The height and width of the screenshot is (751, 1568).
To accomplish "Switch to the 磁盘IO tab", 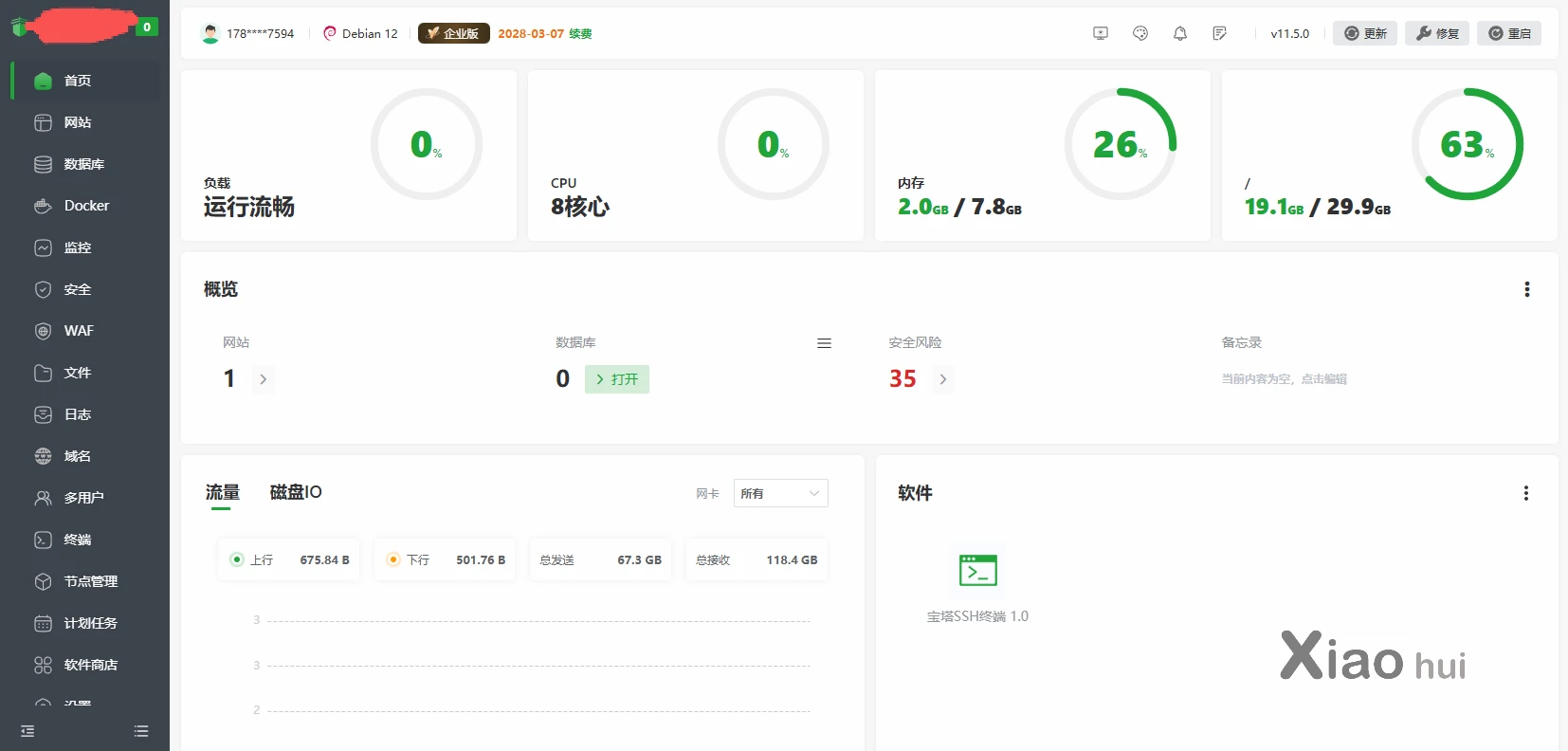I will [x=296, y=492].
